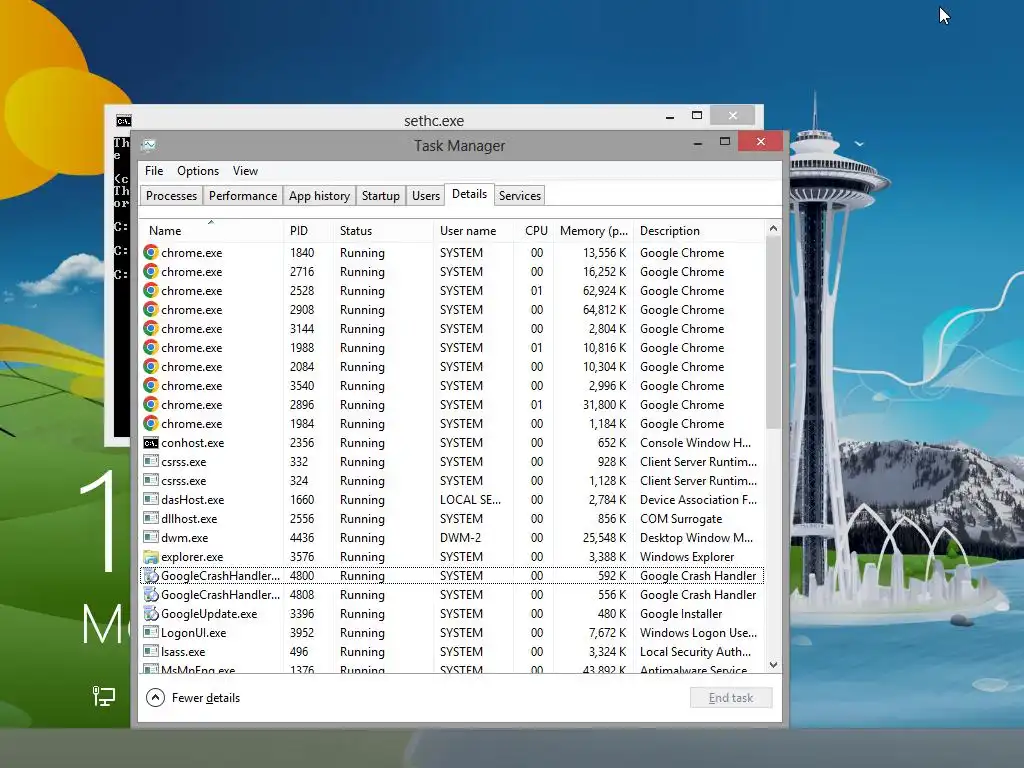This screenshot has height=768, width=1024.
Task: Click the process list vertical scrollbar thumb
Action: coord(773,333)
